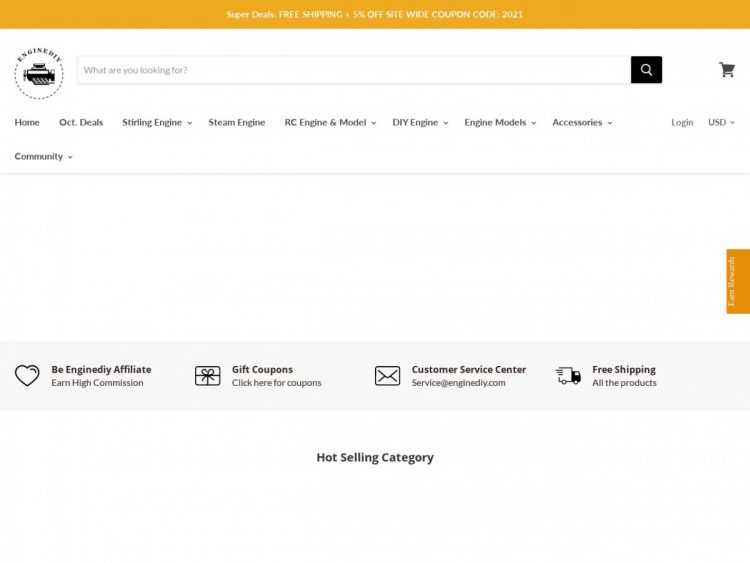Open Oct. Deals page
750x563 pixels.
click(81, 122)
